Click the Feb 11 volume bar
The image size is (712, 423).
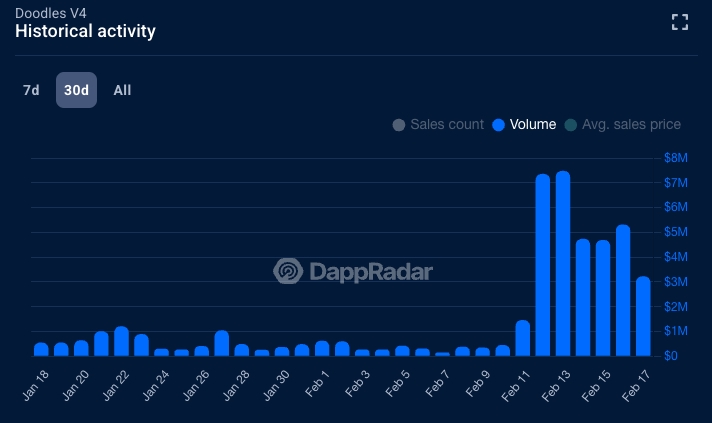click(523, 338)
